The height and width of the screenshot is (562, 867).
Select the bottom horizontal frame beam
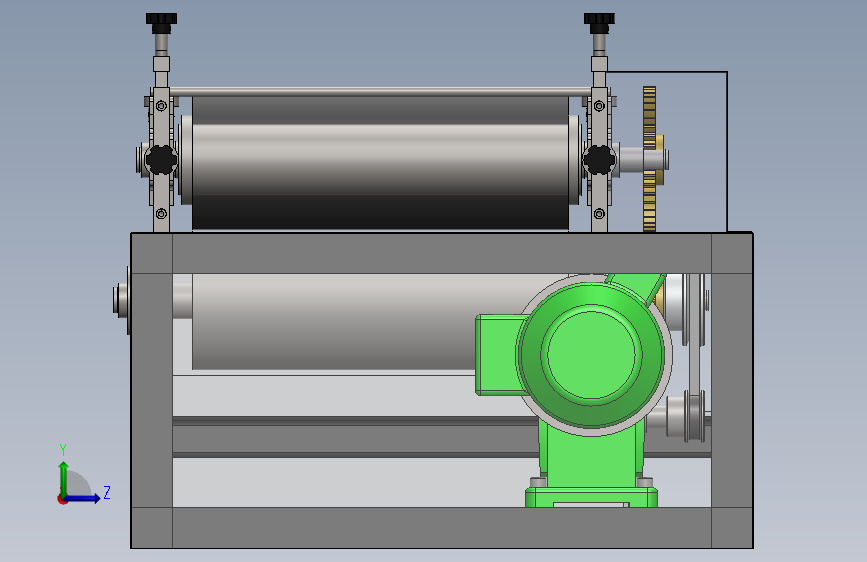pos(442,528)
